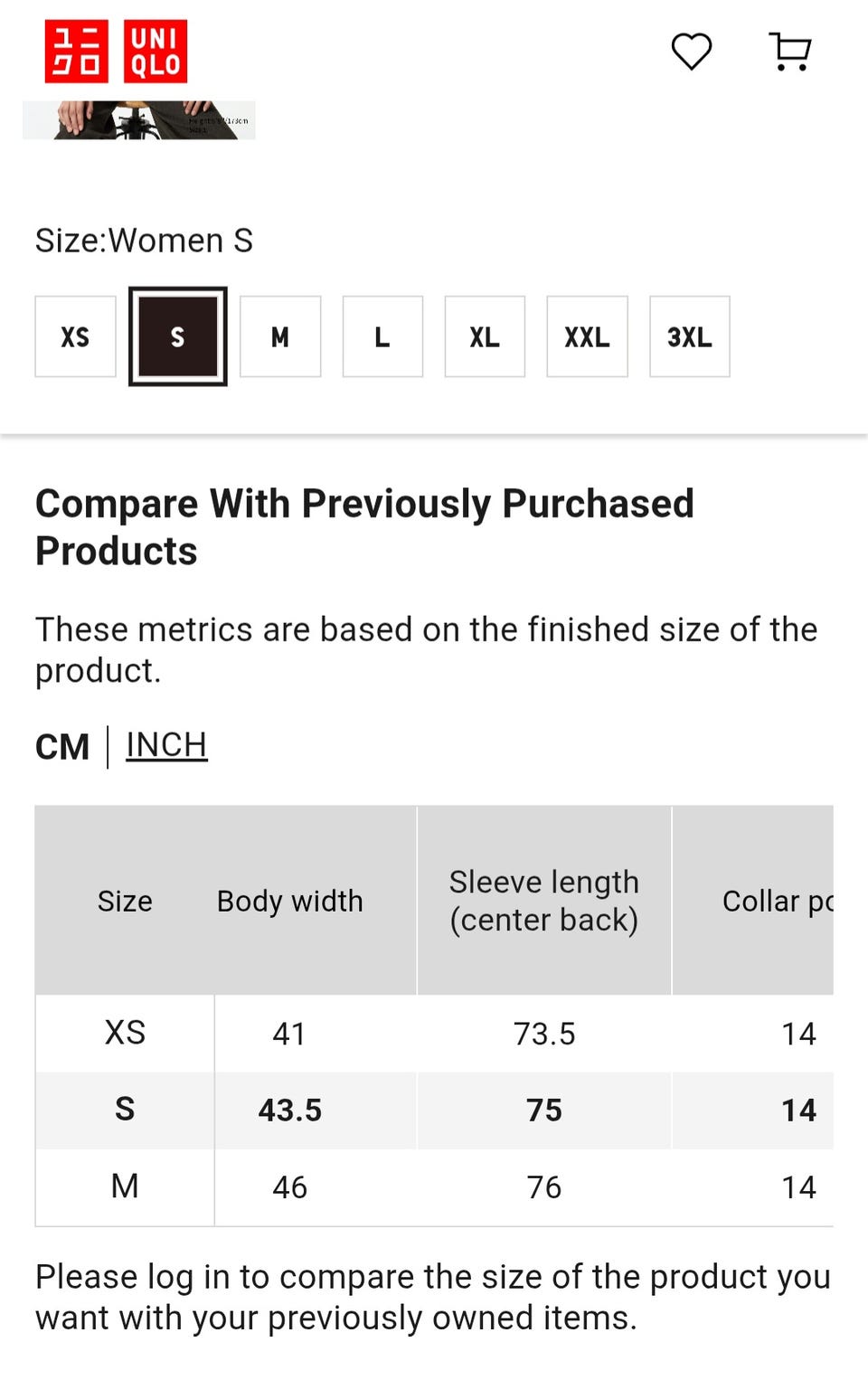Choose size L
Image resolution: width=868 pixels, height=1380 pixels.
pyautogui.click(x=382, y=336)
